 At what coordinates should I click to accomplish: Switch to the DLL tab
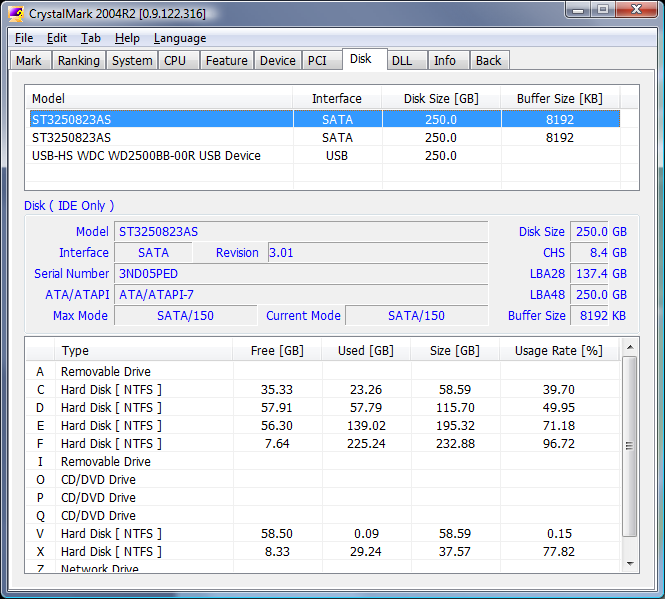point(406,60)
